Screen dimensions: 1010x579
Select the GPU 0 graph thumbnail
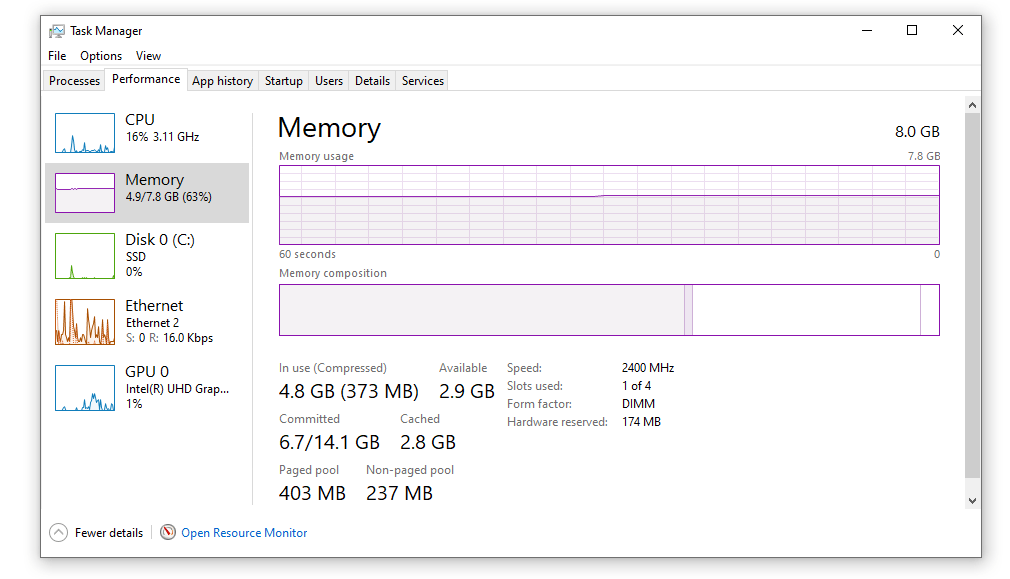[85, 388]
